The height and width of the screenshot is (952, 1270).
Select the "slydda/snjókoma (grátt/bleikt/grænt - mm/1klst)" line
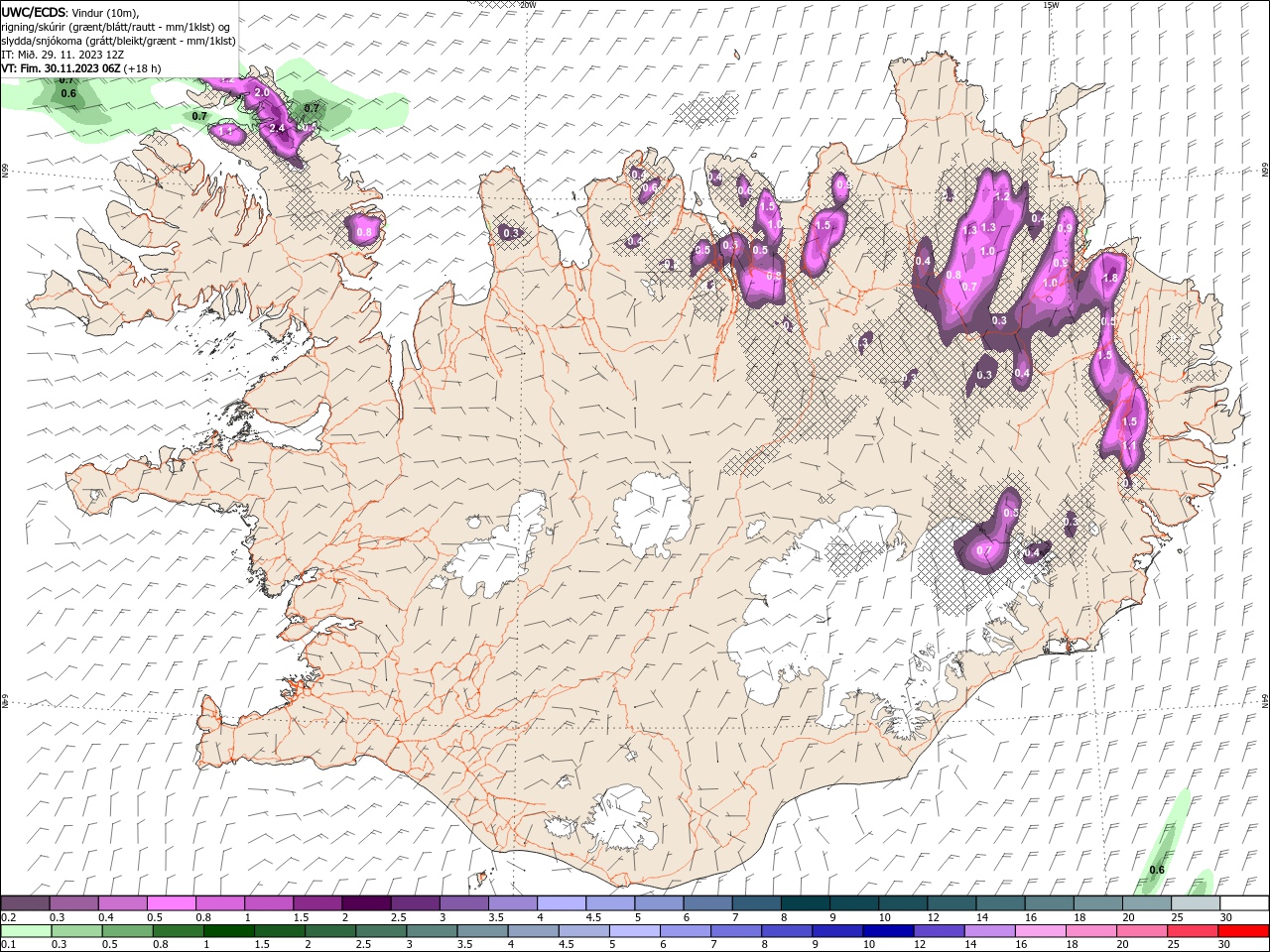(x=119, y=41)
